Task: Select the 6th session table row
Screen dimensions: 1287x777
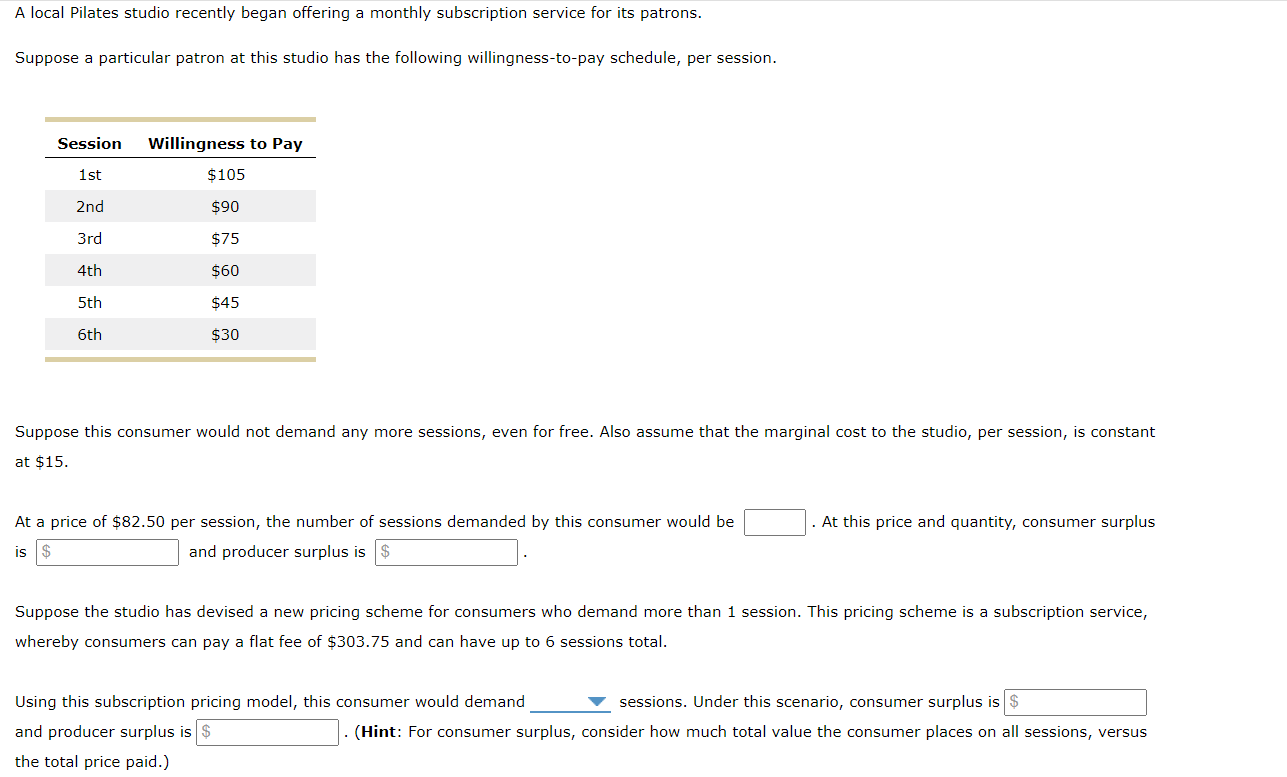Action: click(x=180, y=334)
